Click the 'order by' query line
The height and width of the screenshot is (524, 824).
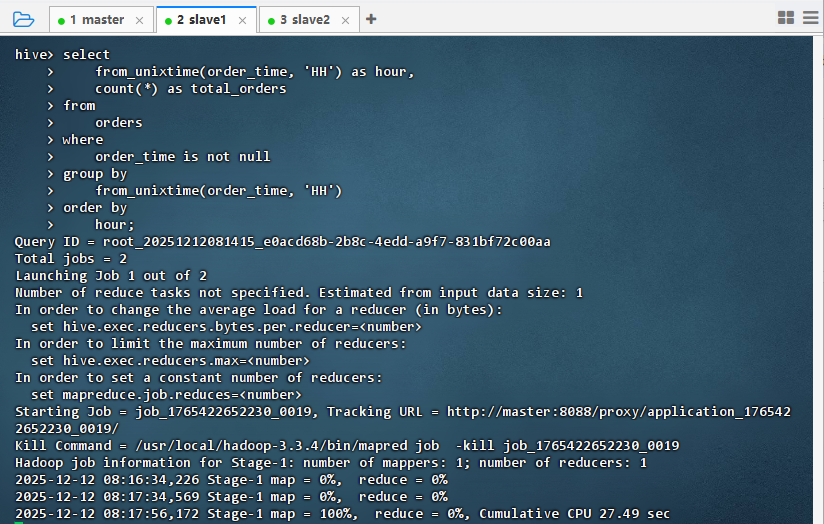tap(95, 208)
